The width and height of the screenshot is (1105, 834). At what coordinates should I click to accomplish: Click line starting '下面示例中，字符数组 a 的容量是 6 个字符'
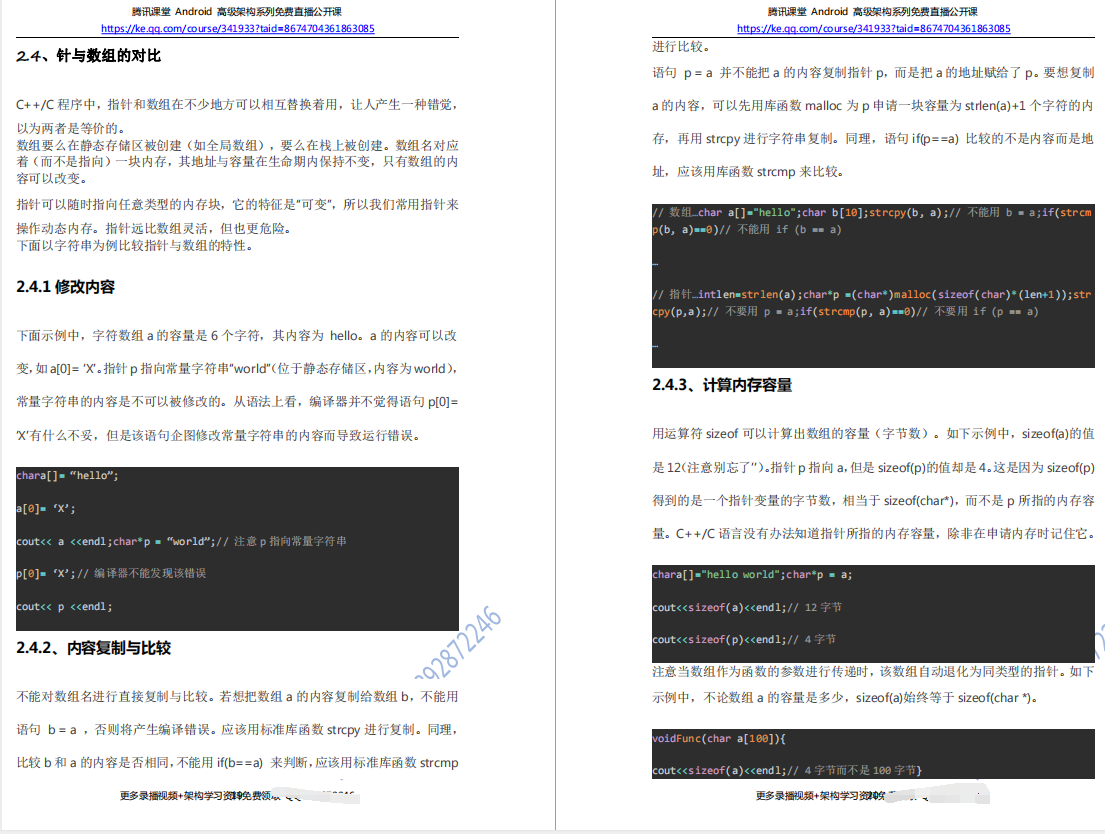(237, 336)
